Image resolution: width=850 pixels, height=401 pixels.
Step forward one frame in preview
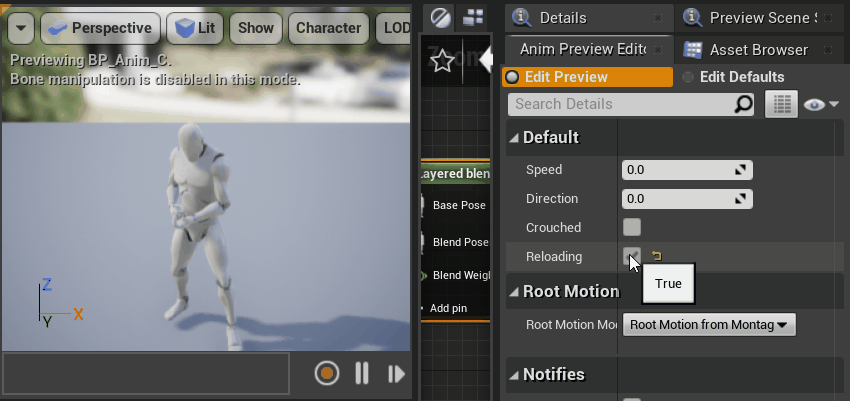pos(397,374)
